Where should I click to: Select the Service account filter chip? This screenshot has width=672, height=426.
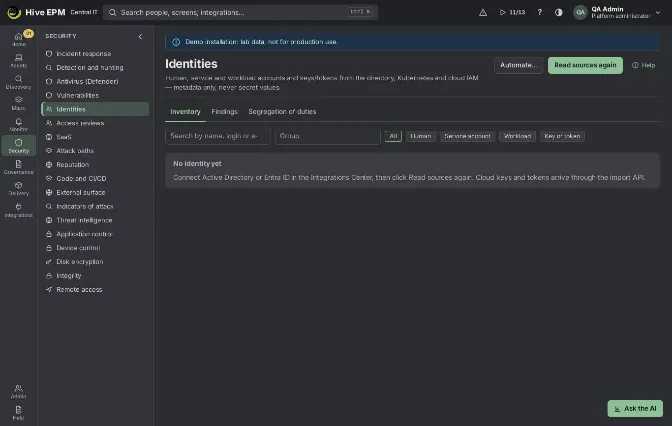point(467,136)
